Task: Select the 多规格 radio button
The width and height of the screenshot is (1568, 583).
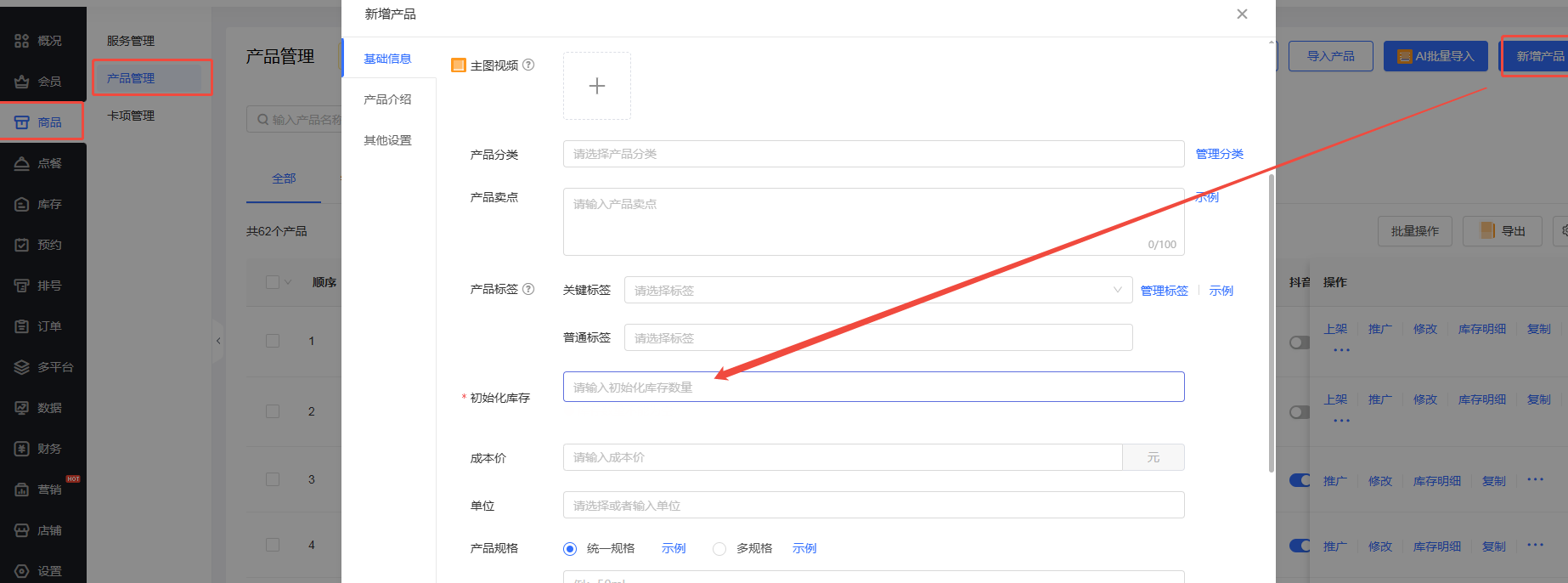Action: tap(719, 549)
